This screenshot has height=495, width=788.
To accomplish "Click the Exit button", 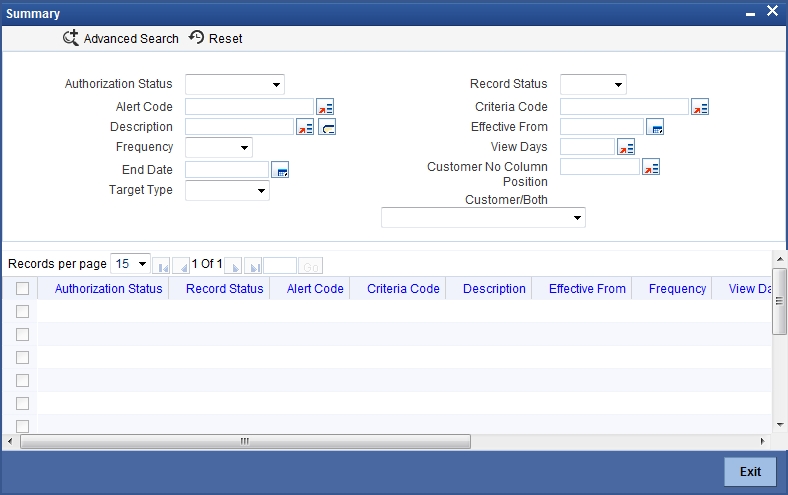I will click(750, 471).
